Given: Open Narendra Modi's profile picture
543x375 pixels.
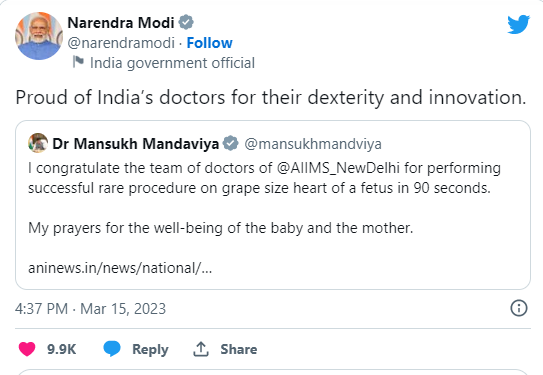Looking at the screenshot, I should pos(39,36).
